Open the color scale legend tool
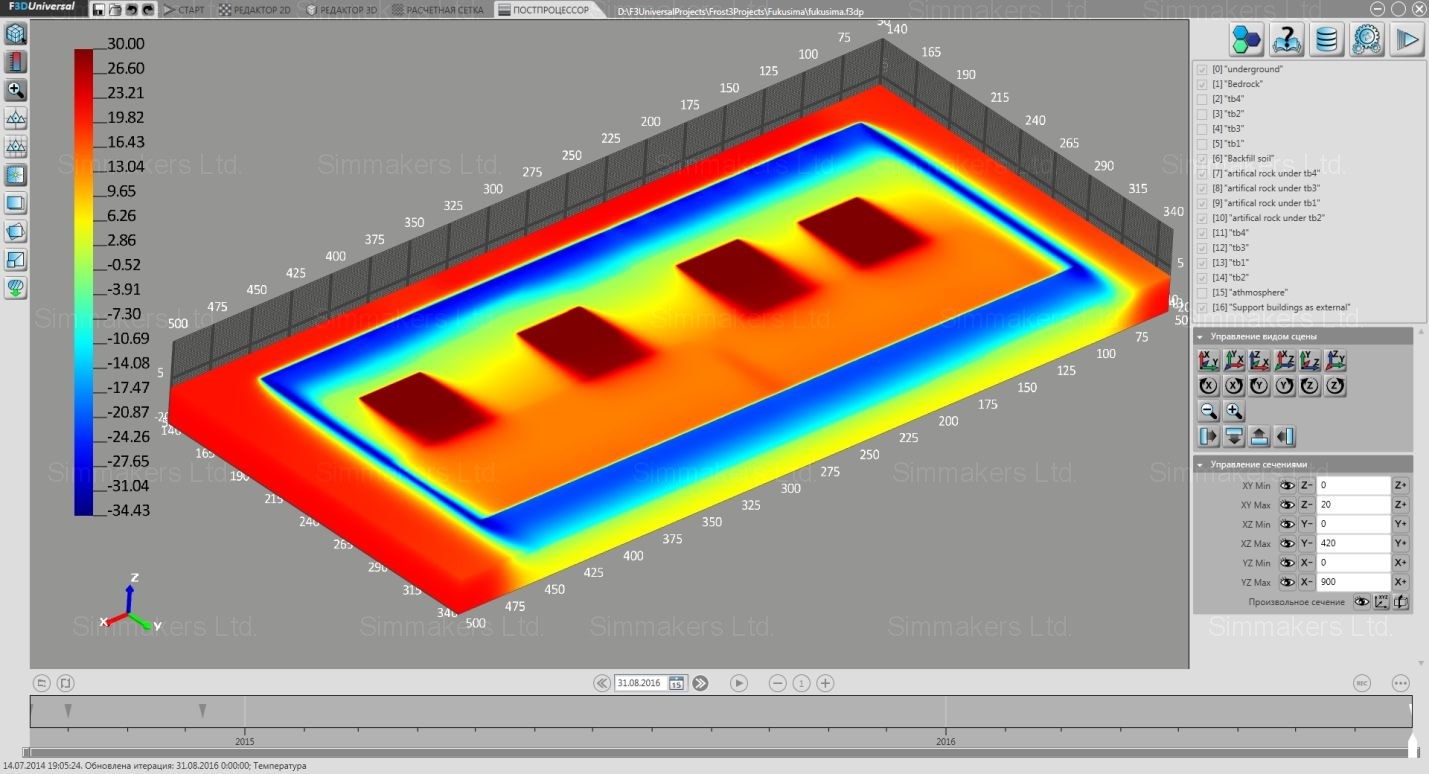 [x=16, y=62]
